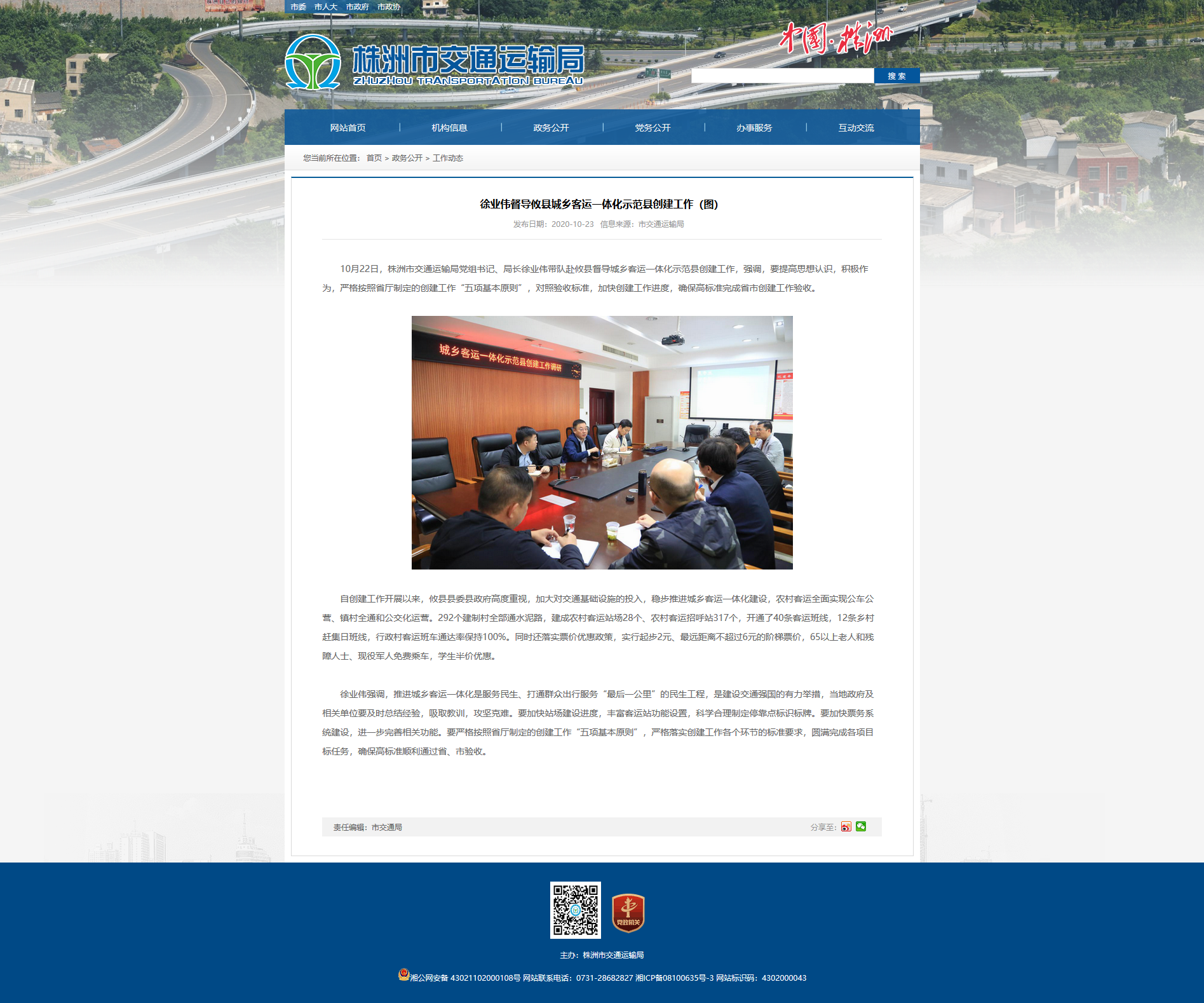Click the 工作动态 breadcrumb link
This screenshot has height=1003, width=1204.
pos(448,158)
